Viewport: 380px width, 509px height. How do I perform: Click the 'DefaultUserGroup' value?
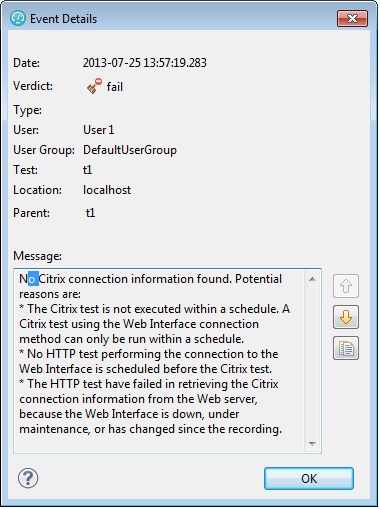(130, 150)
